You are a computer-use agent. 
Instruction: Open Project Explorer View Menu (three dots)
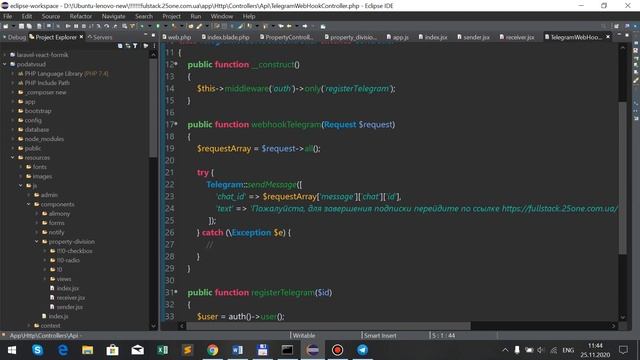154,46
